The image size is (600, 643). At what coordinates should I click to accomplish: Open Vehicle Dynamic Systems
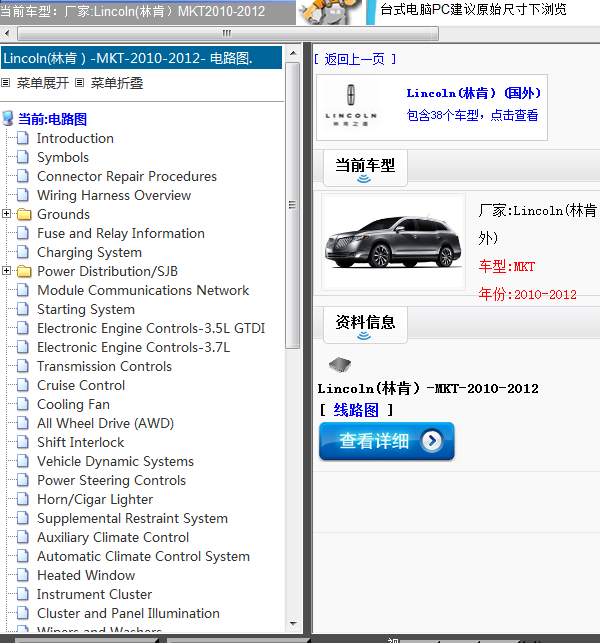[115, 461]
